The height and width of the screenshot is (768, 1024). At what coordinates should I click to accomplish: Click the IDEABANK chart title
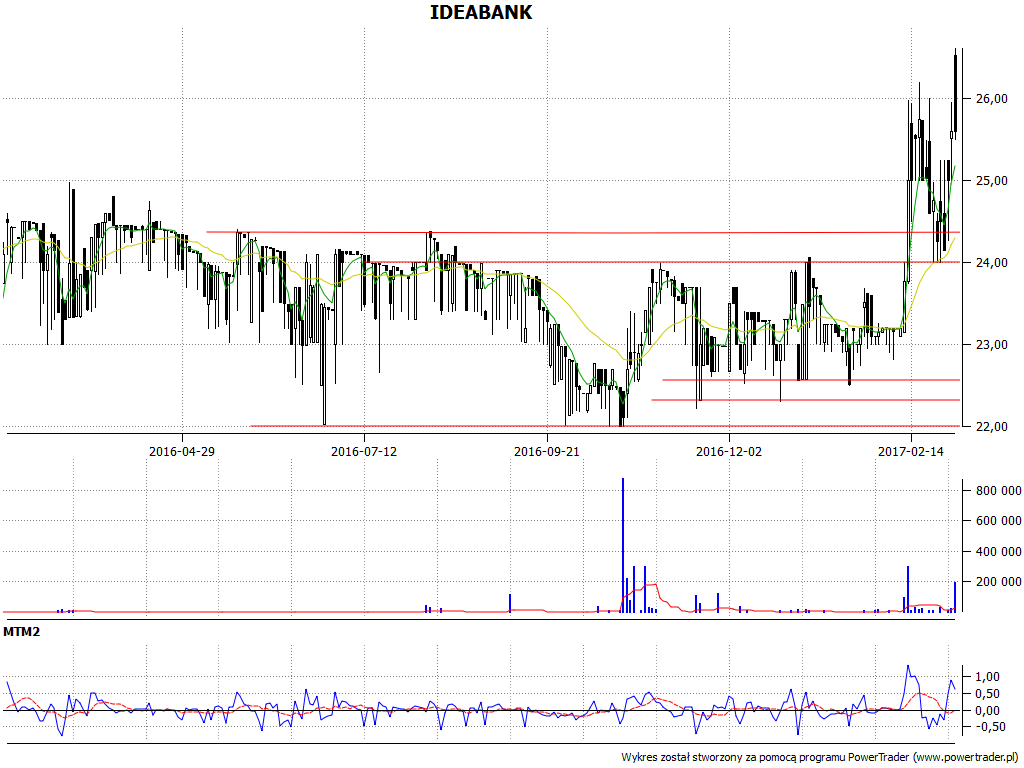(481, 12)
